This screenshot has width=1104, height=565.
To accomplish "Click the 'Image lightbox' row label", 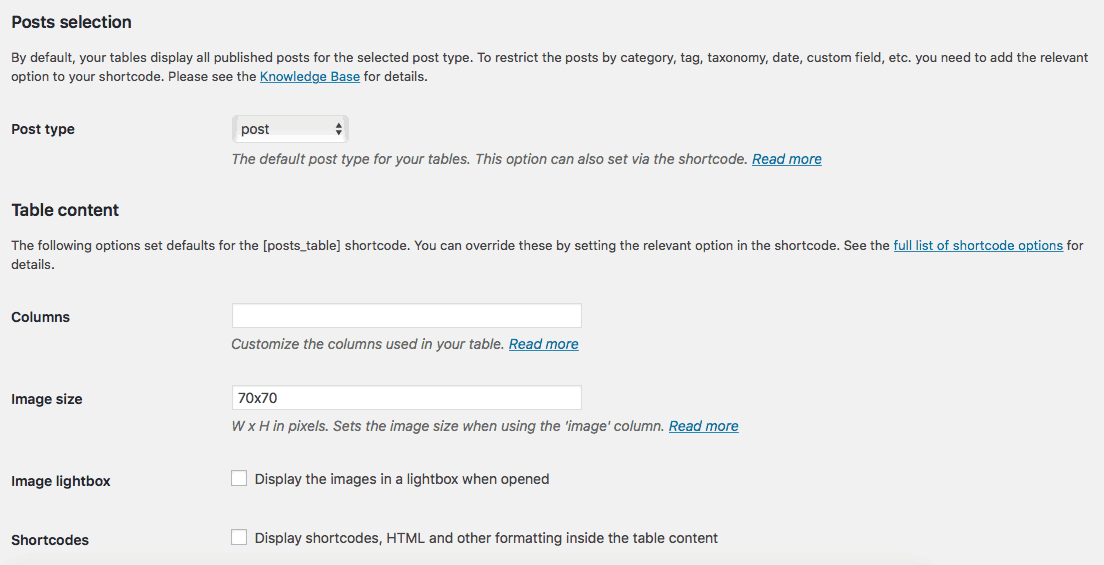I will 61,481.
